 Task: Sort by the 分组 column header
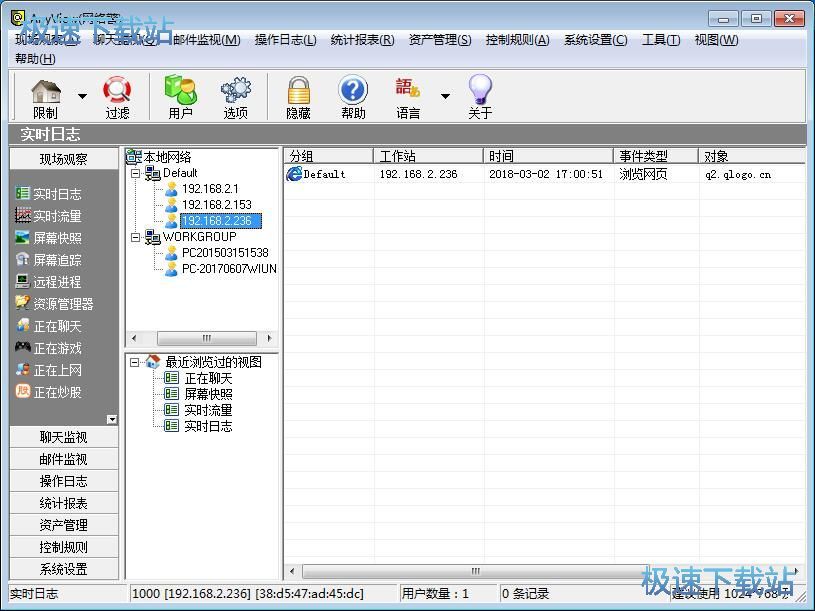(x=328, y=156)
